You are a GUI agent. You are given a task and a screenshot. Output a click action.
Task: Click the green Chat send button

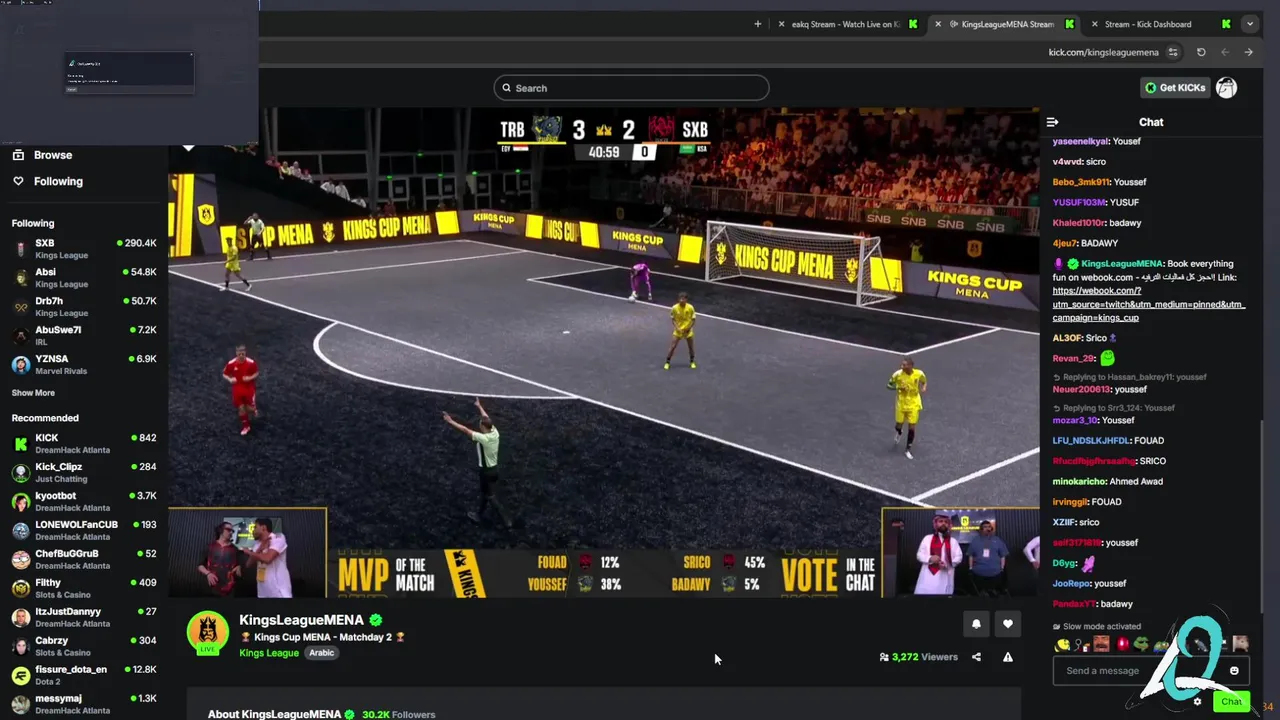[x=1231, y=702]
